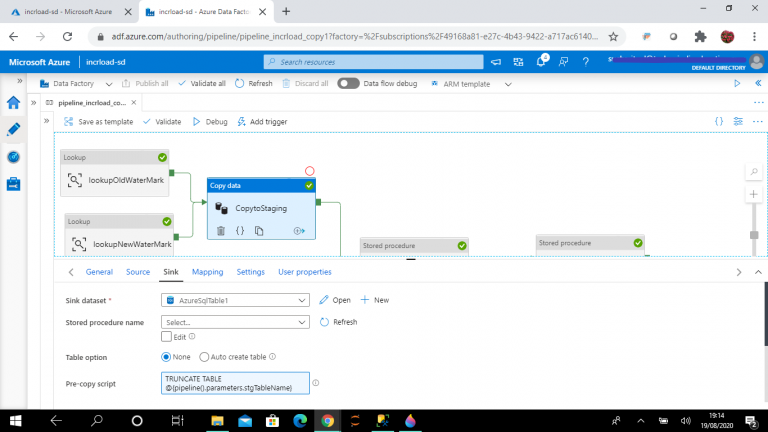Expand the Data Factory dropdown chevron
768x432 pixels.
pyautogui.click(x=109, y=84)
